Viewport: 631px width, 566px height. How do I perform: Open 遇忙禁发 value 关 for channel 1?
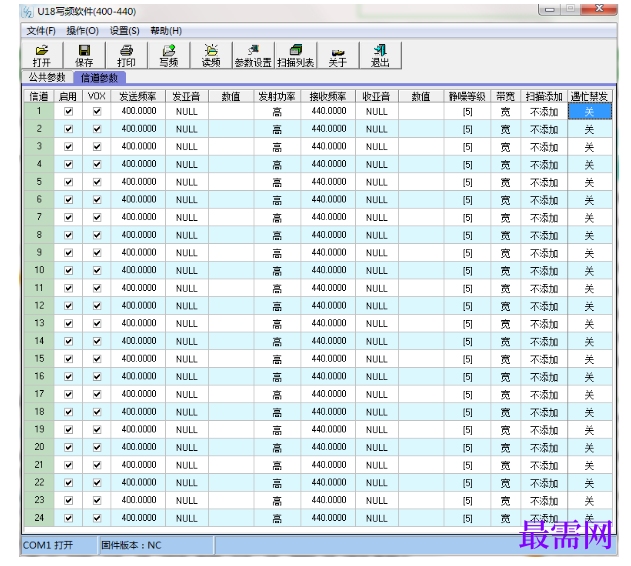(590, 112)
